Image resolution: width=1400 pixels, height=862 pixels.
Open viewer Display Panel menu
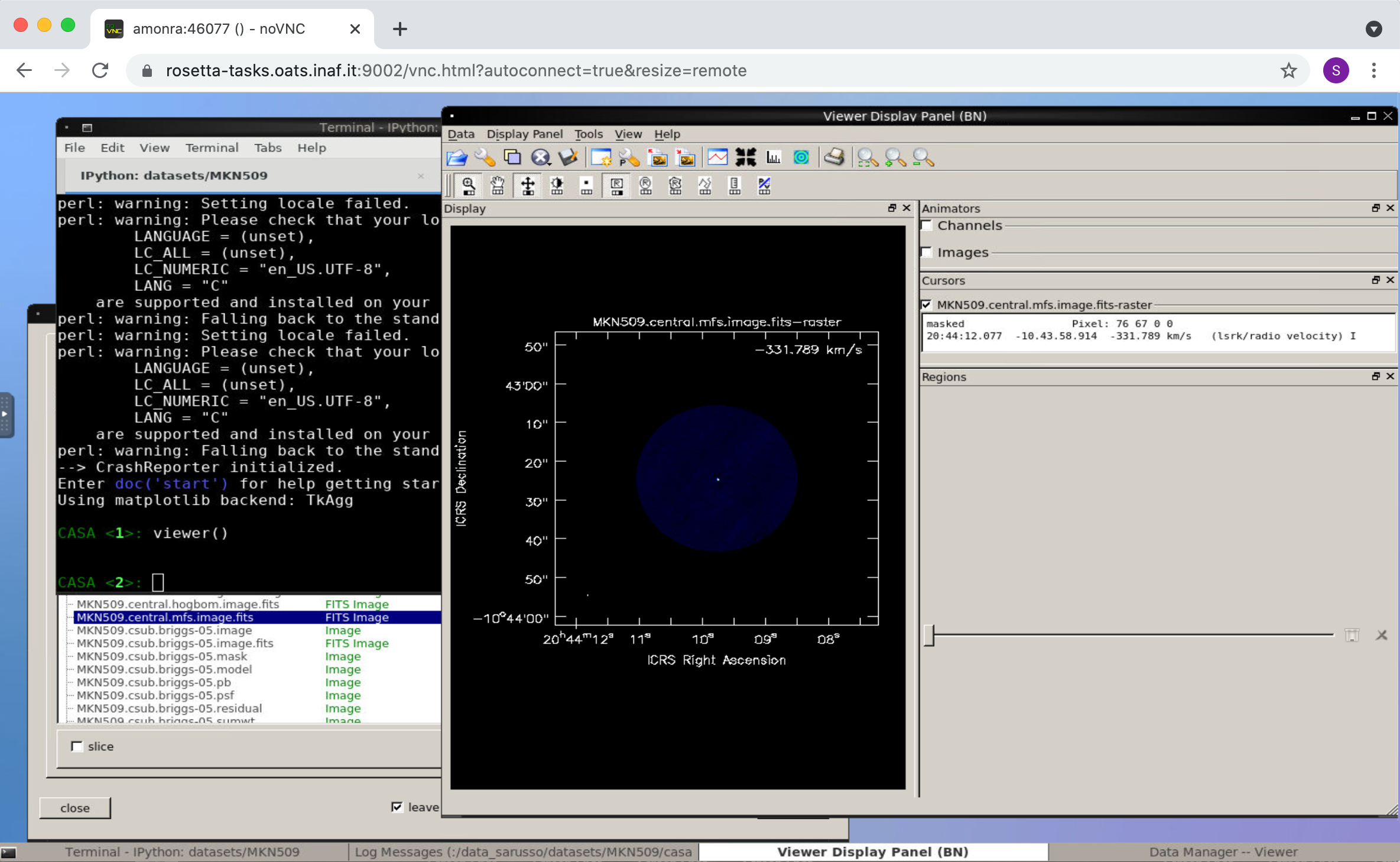coord(525,134)
